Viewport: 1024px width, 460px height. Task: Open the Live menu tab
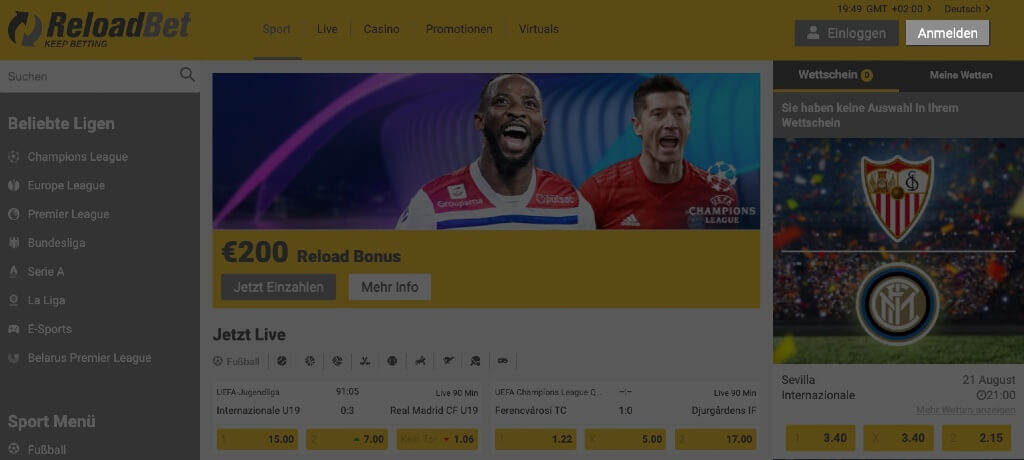pos(327,29)
